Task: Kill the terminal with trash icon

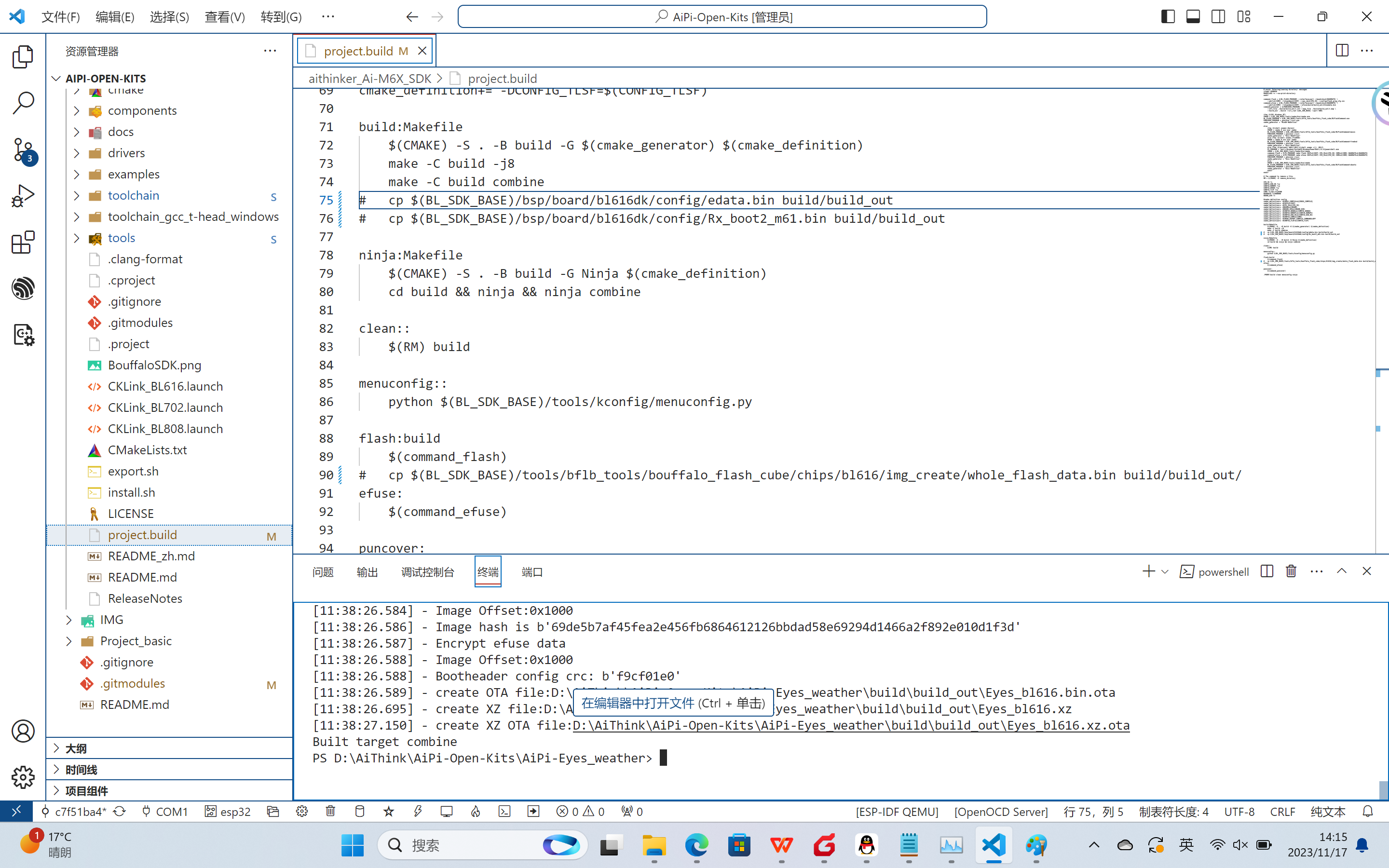Action: point(1292,571)
